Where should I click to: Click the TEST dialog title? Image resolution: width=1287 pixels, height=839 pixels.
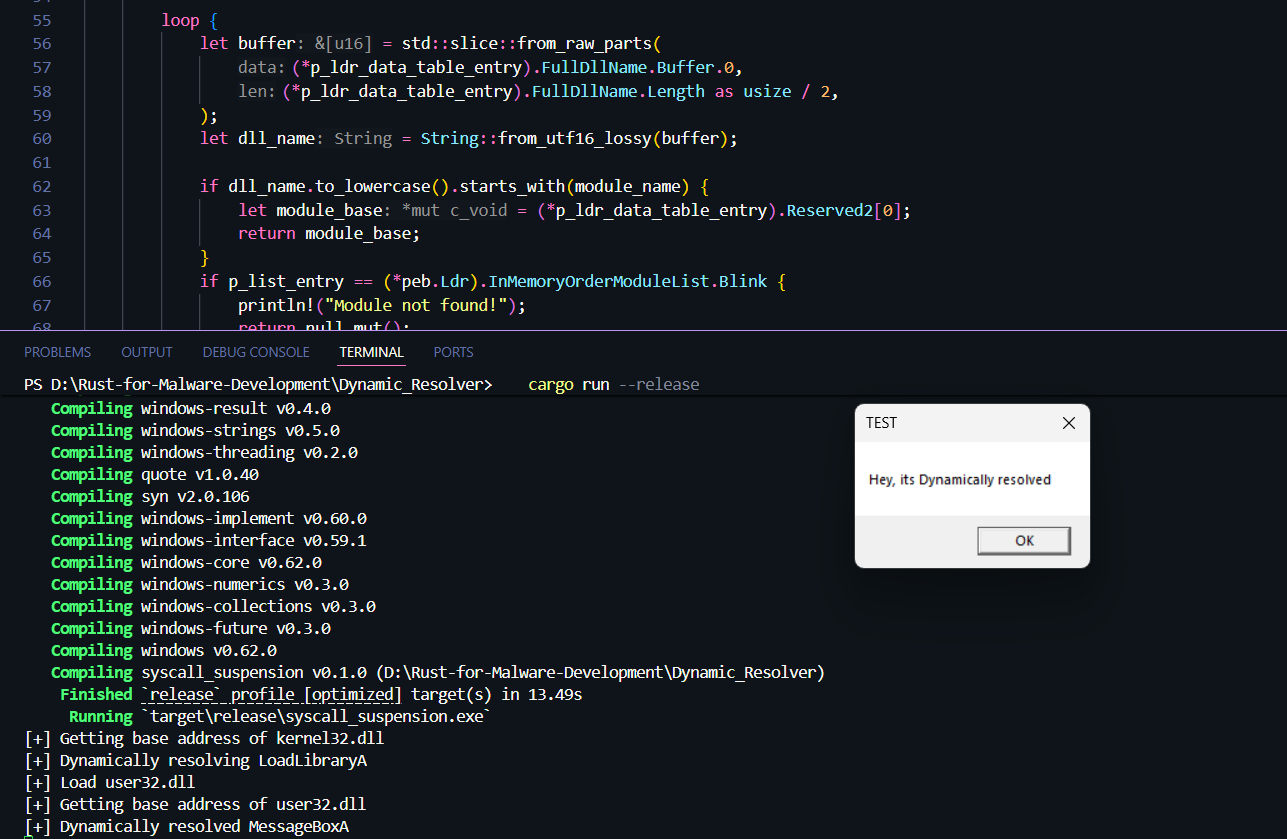click(882, 423)
